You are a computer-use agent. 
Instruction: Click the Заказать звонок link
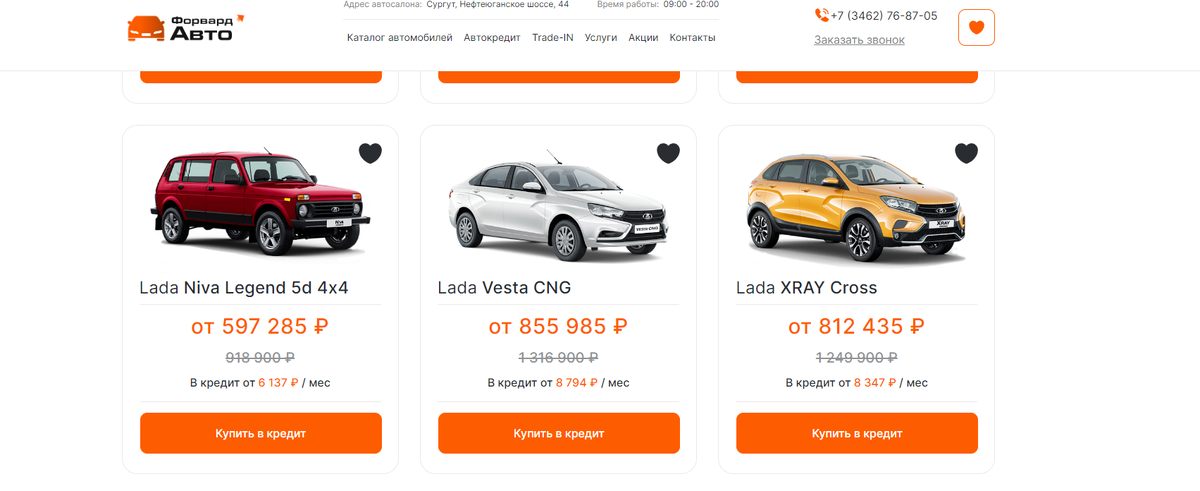[x=859, y=40]
